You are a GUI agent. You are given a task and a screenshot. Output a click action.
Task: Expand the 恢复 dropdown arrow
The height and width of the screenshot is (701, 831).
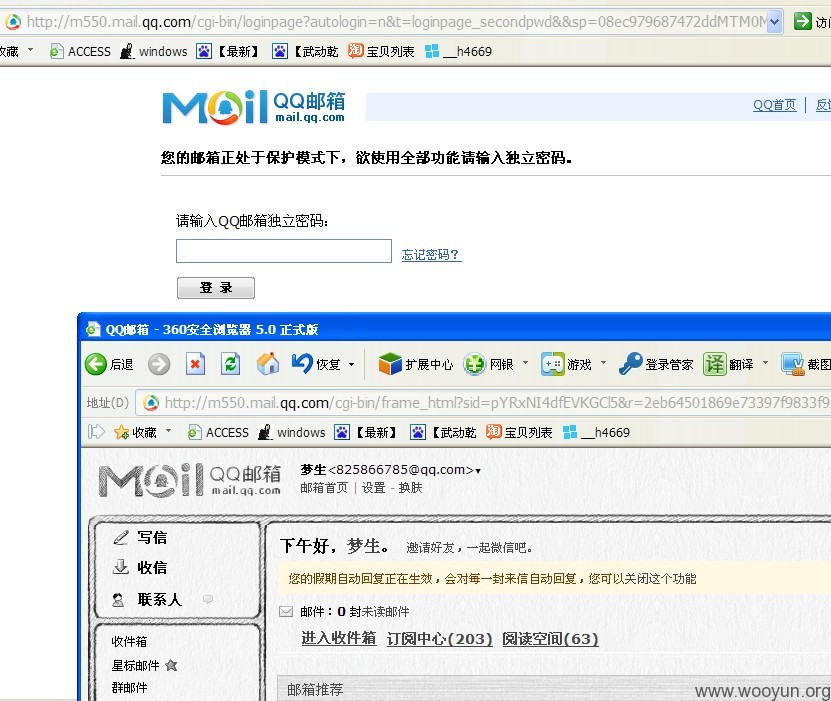[x=351, y=365]
